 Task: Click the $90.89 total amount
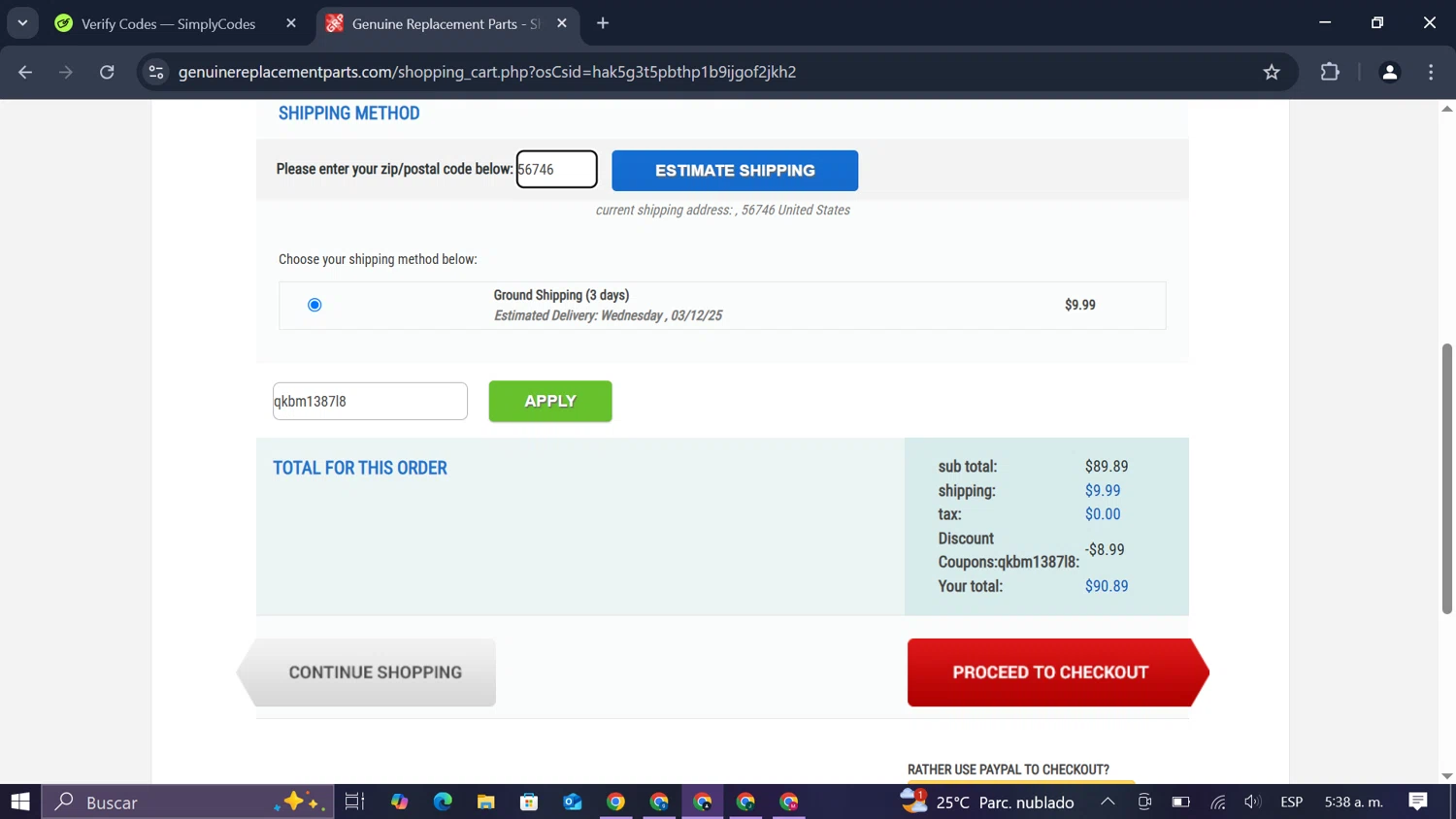pyautogui.click(x=1107, y=586)
